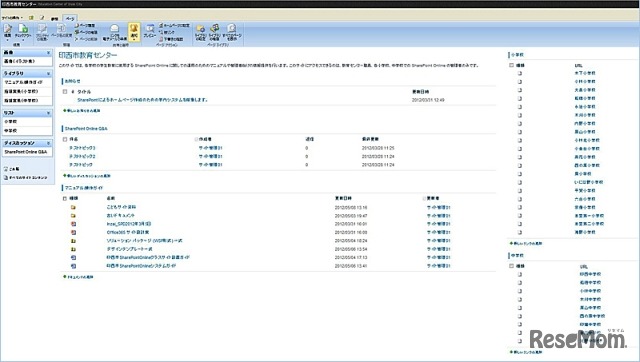Image resolution: width=640 pixels, height=362 pixels.
Task: Open the テストトピック2 discussion
Action: coord(82,156)
